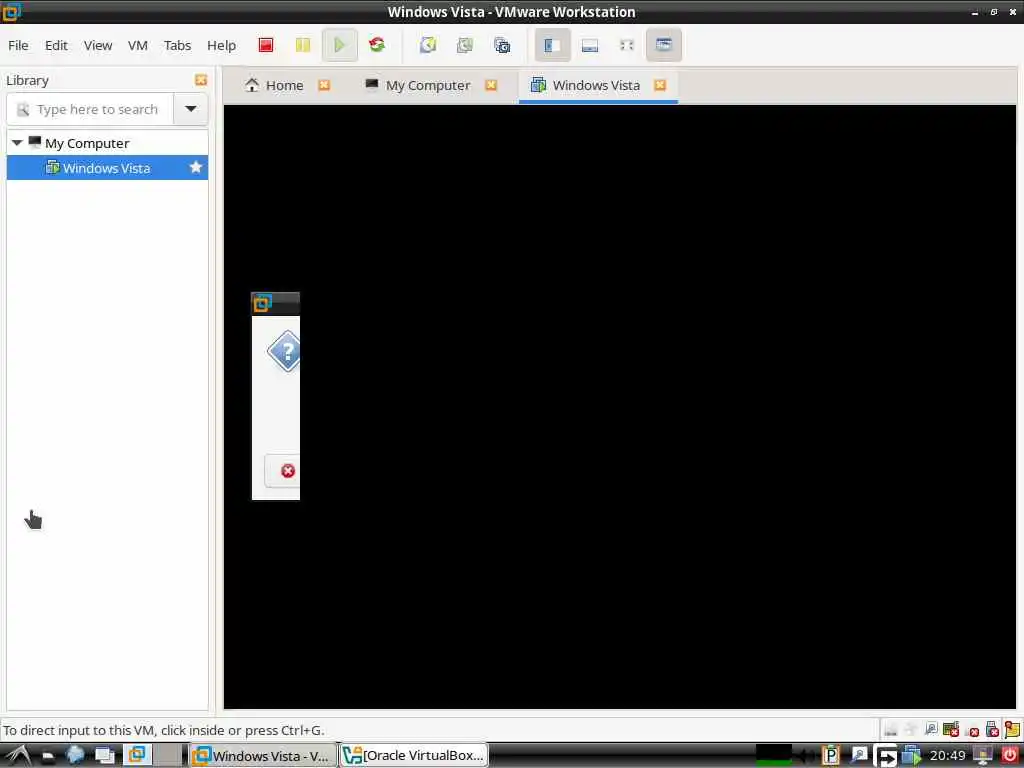Click the red power off VM button
Viewport: 1024px width, 768px height.
[x=266, y=45]
